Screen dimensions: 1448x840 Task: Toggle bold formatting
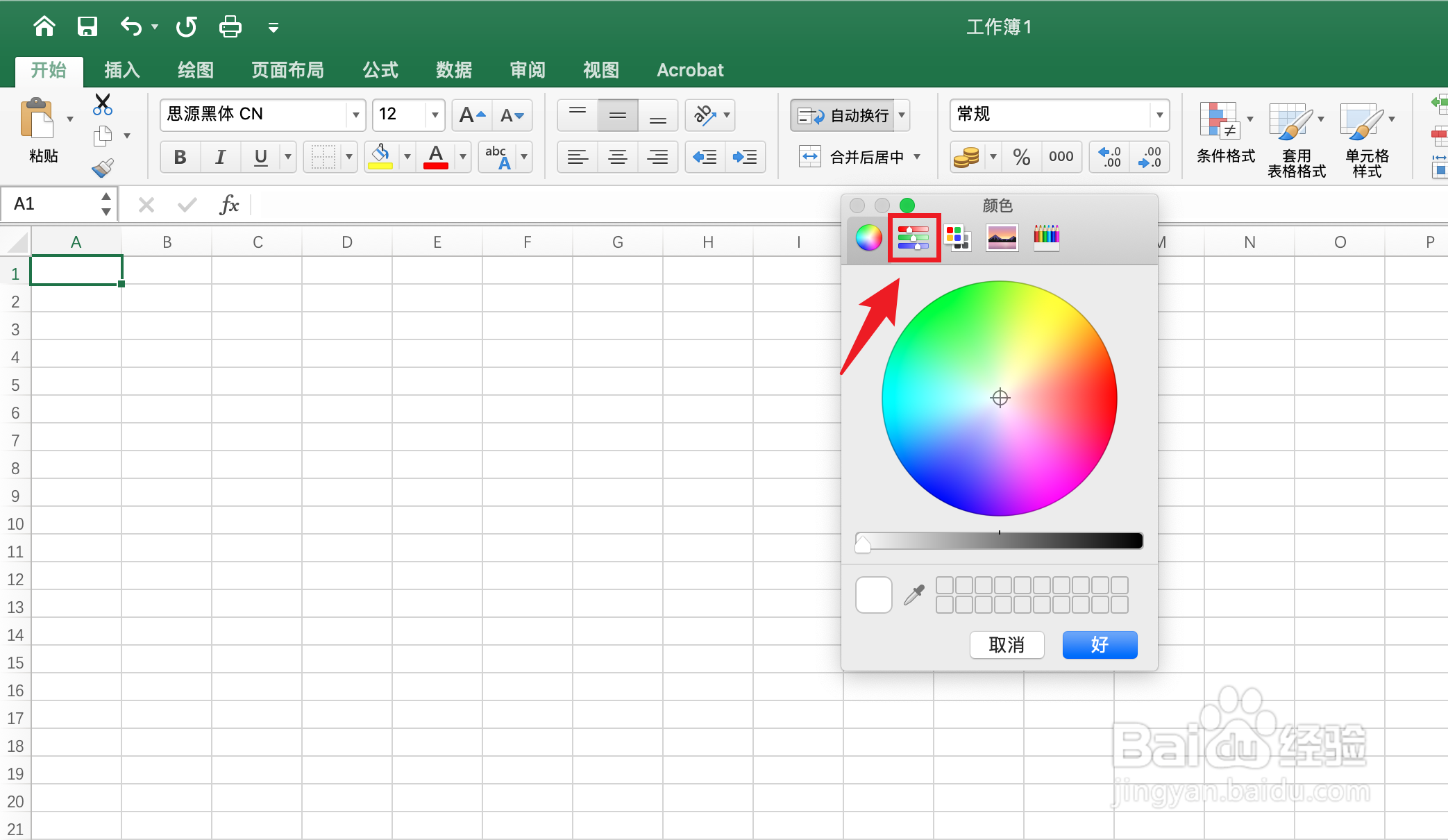pos(180,157)
